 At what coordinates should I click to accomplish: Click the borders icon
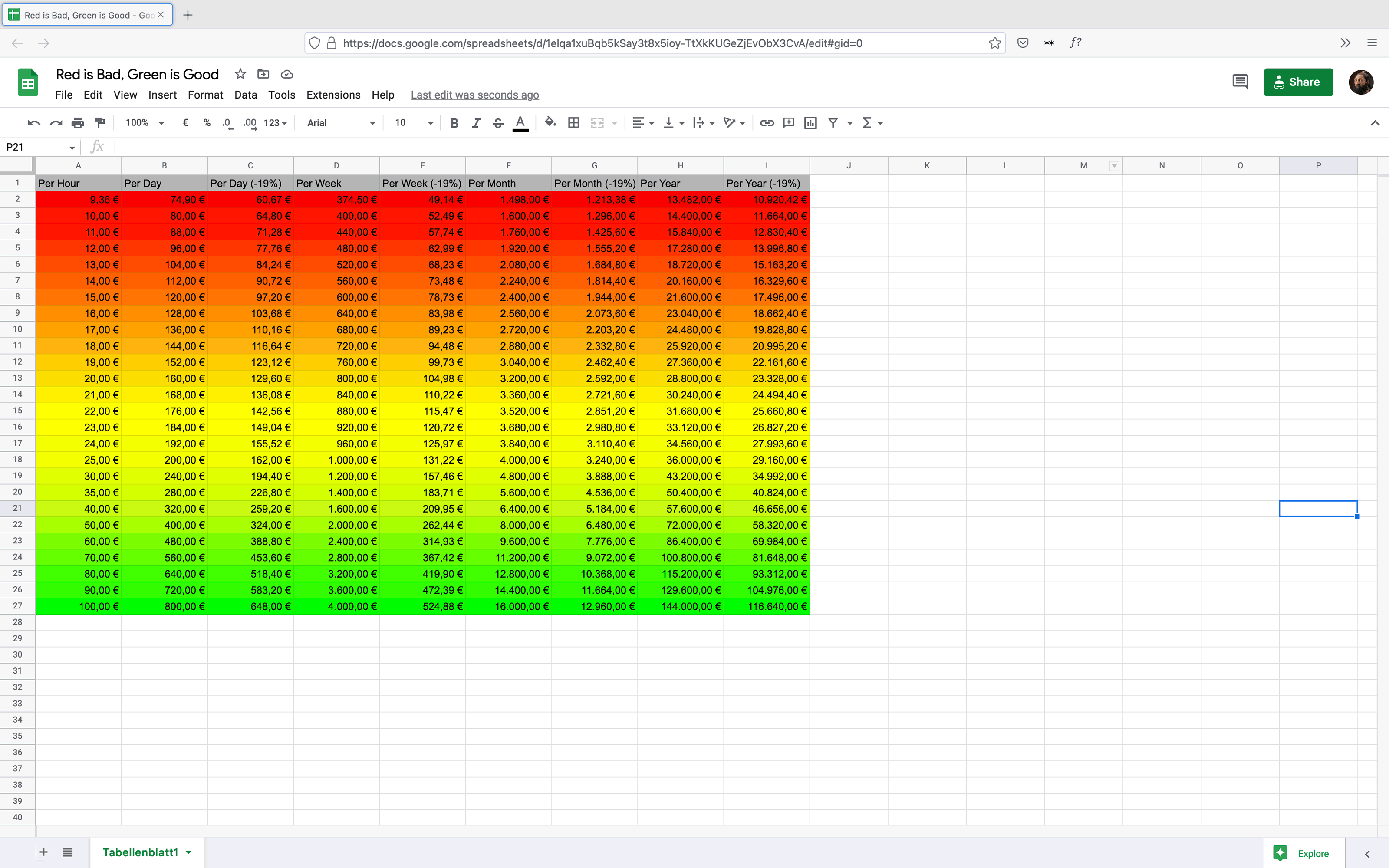[573, 123]
